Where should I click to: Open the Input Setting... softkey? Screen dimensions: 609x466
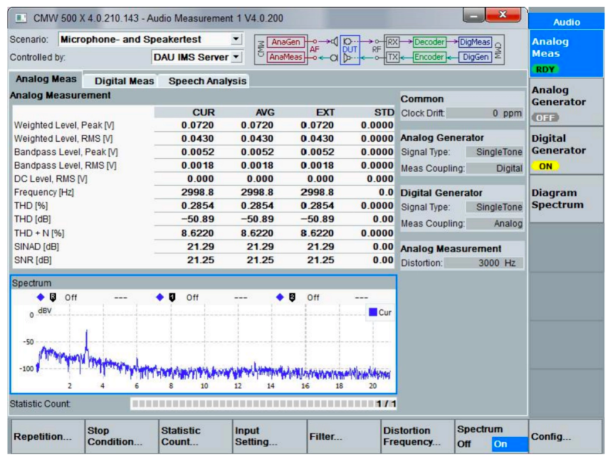[270, 436]
